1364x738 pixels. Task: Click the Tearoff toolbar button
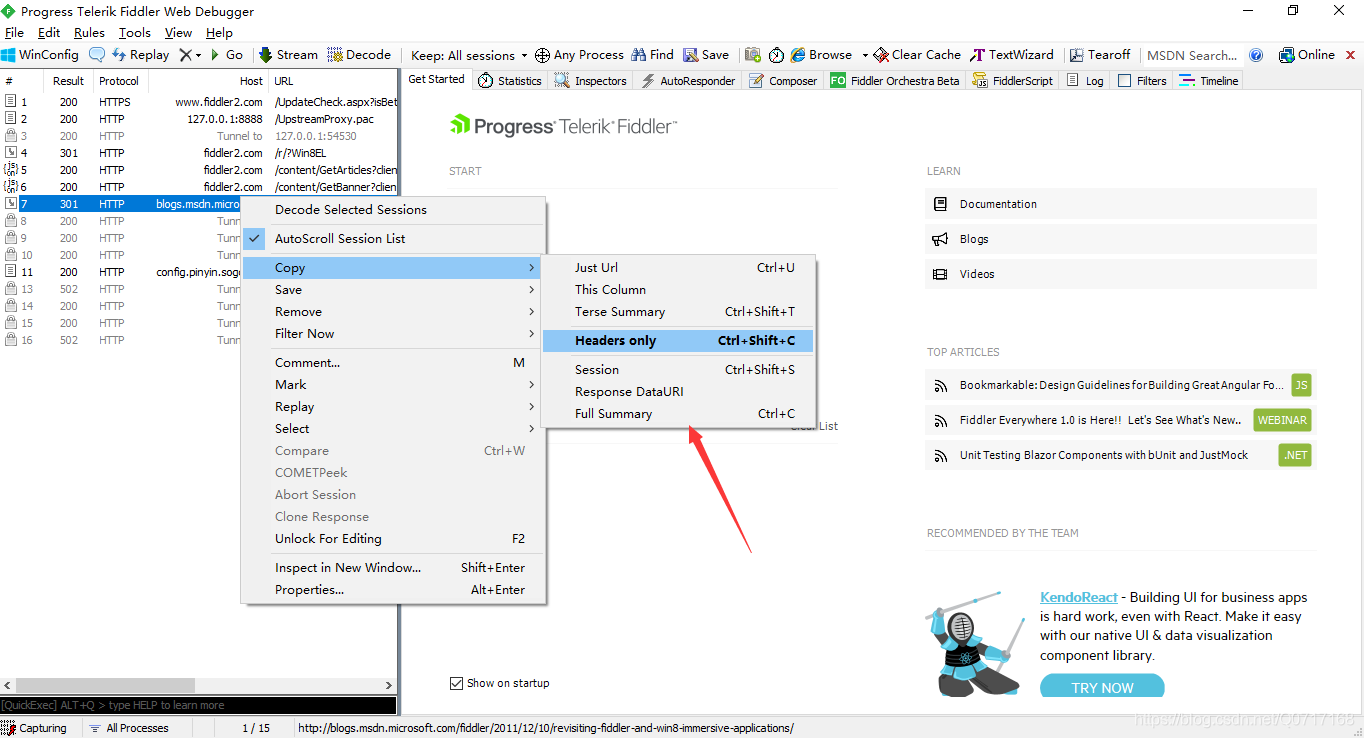(x=1100, y=55)
